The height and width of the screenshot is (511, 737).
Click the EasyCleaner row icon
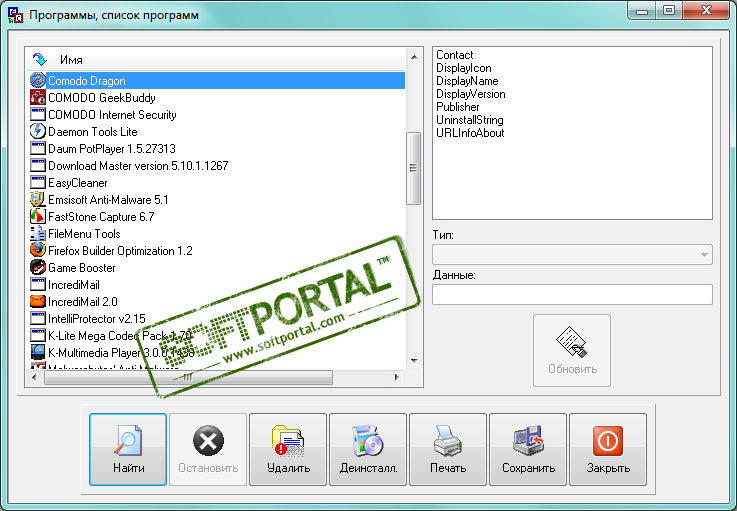pos(38,182)
